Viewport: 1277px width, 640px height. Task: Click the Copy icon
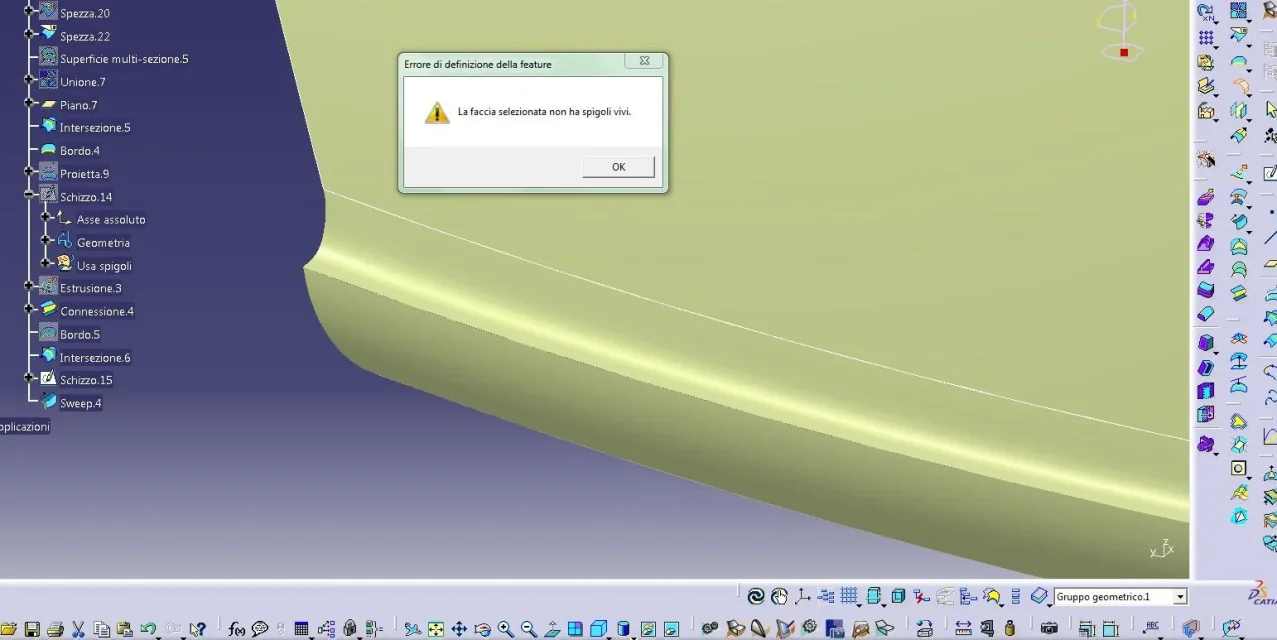tap(101, 629)
